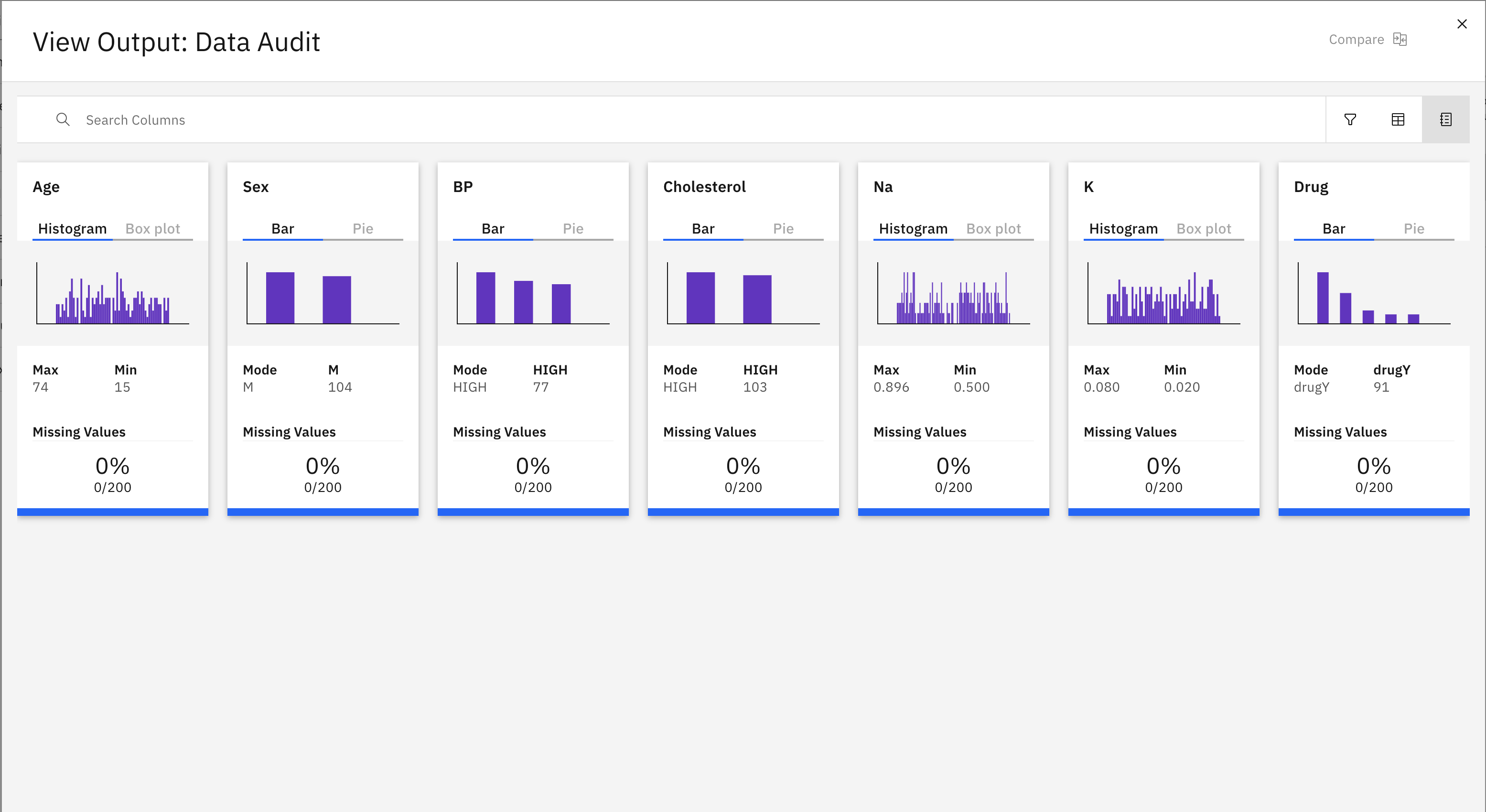Image resolution: width=1486 pixels, height=812 pixels.
Task: Click the Cholesterol bar chart
Action: tap(743, 293)
